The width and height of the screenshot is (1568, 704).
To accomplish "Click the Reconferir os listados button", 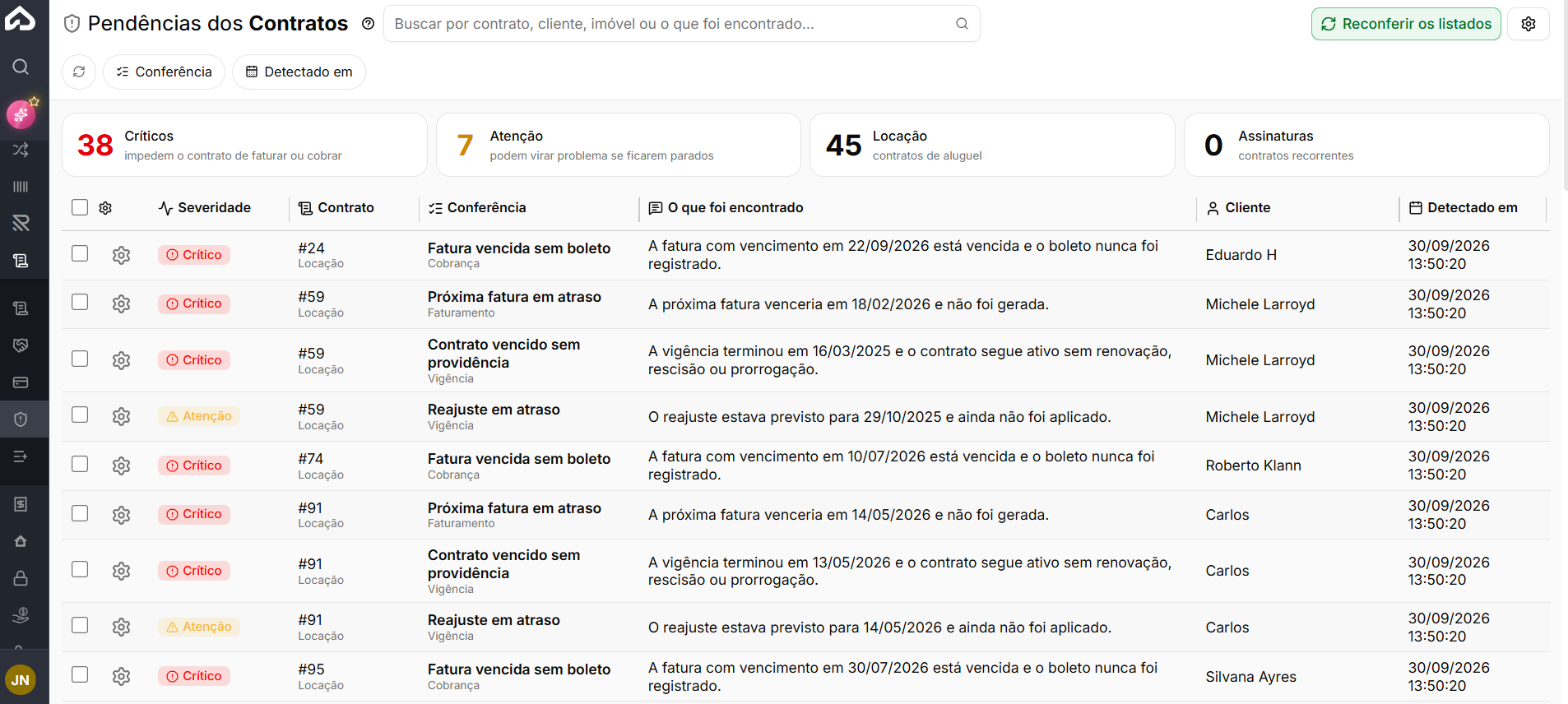I will pyautogui.click(x=1406, y=24).
